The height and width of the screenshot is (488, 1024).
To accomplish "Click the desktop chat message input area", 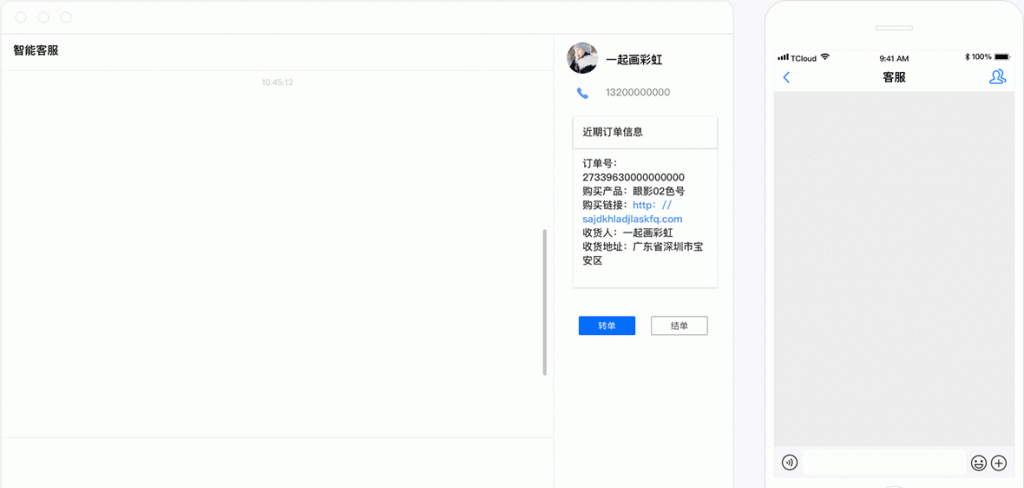I will (x=277, y=463).
